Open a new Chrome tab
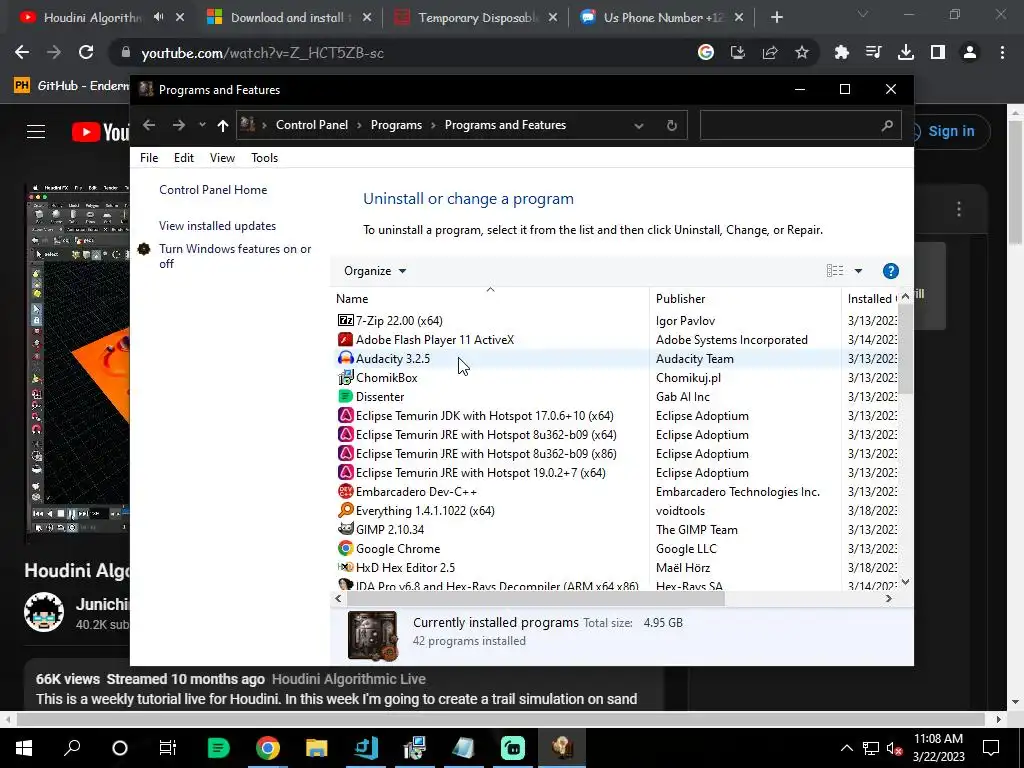Viewport: 1024px width, 768px height. (x=776, y=18)
